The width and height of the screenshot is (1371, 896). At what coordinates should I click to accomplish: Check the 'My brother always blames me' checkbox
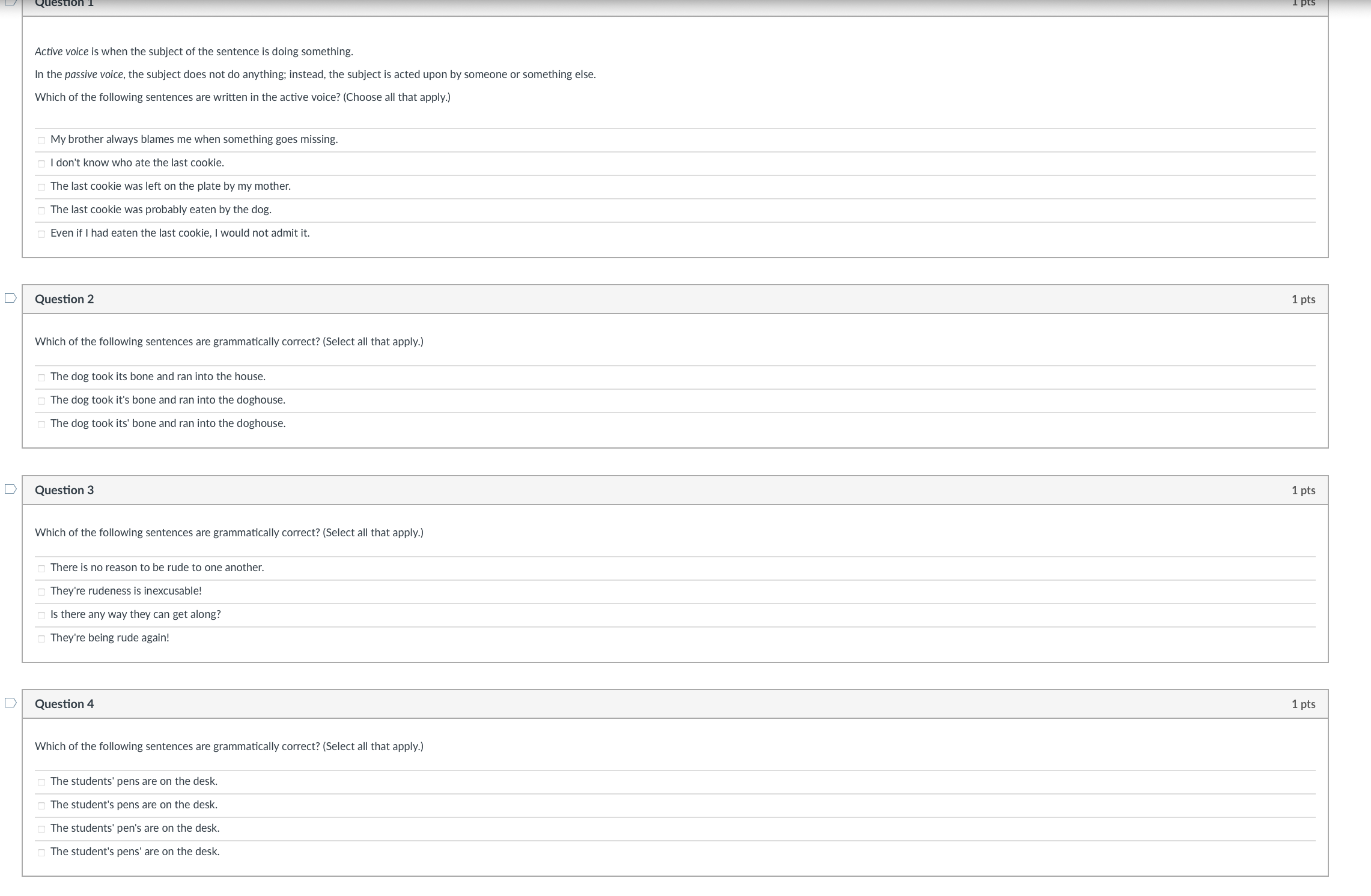pos(42,140)
